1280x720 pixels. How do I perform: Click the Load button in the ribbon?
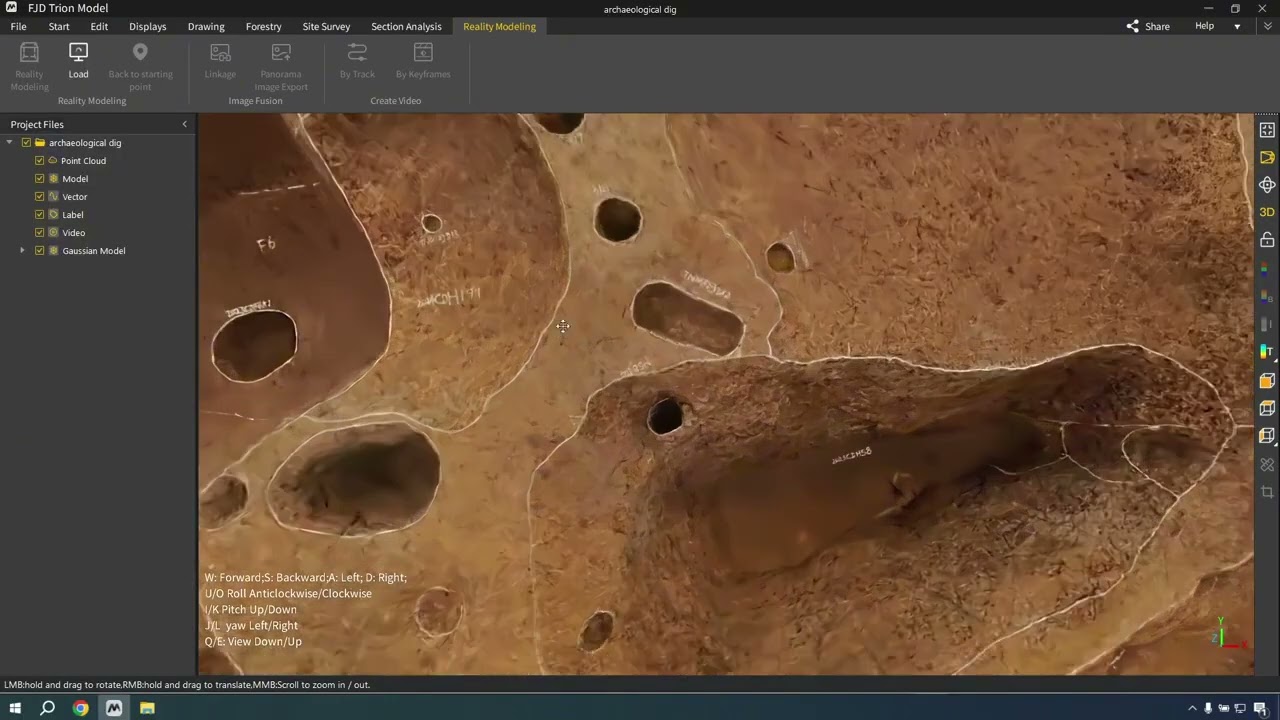point(78,60)
